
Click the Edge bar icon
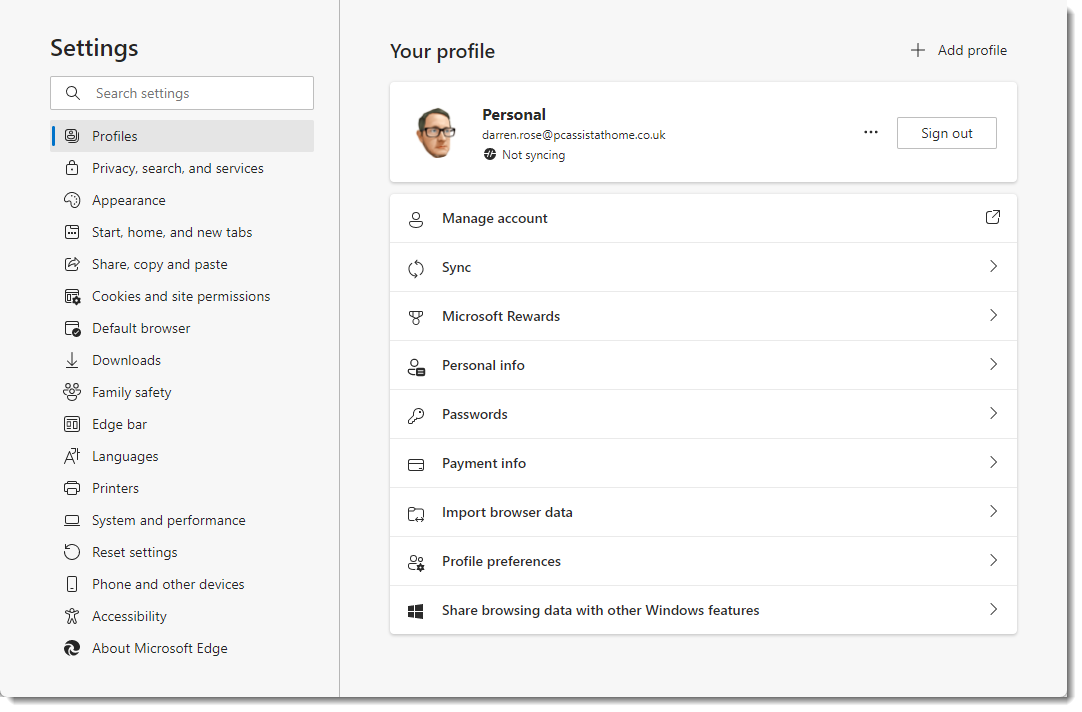pyautogui.click(x=72, y=424)
